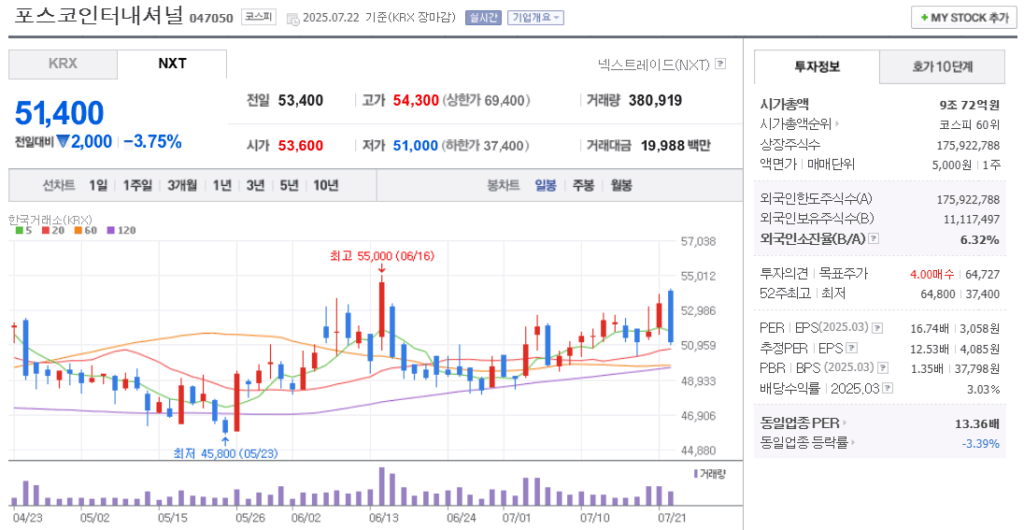1024x530 pixels.
Task: Click the 60-day moving average legend marker
Action: pyautogui.click(x=78, y=230)
